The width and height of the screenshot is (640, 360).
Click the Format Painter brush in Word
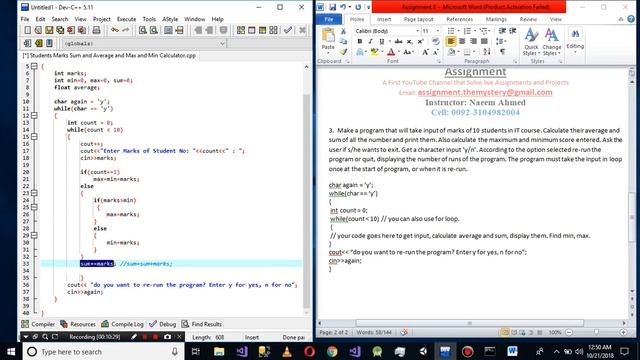(x=343, y=52)
